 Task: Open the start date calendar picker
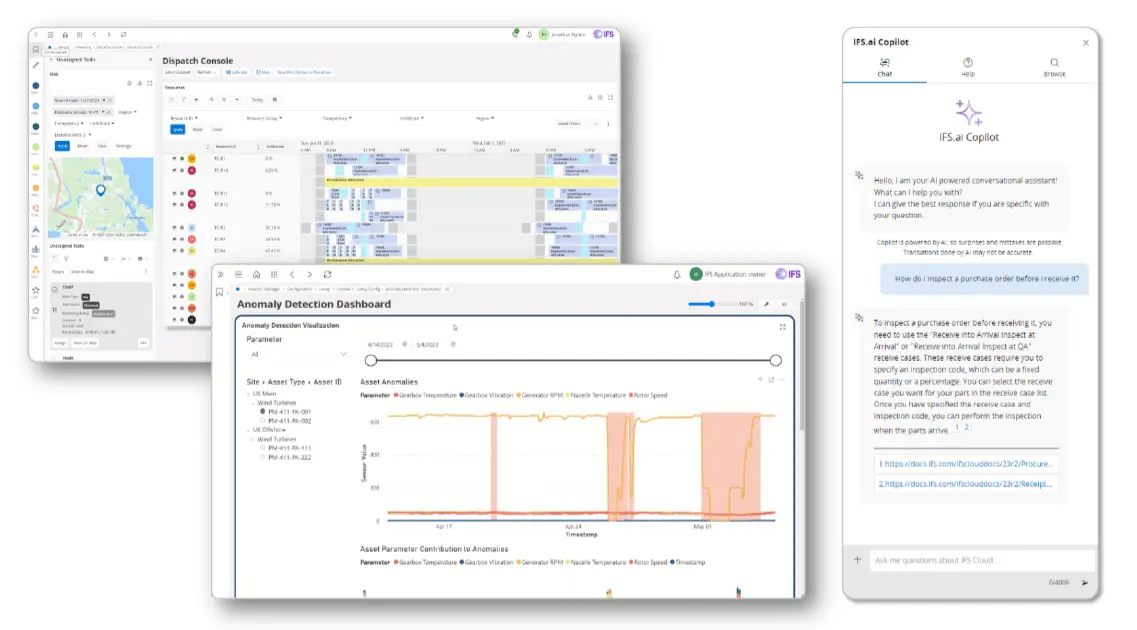click(x=405, y=344)
